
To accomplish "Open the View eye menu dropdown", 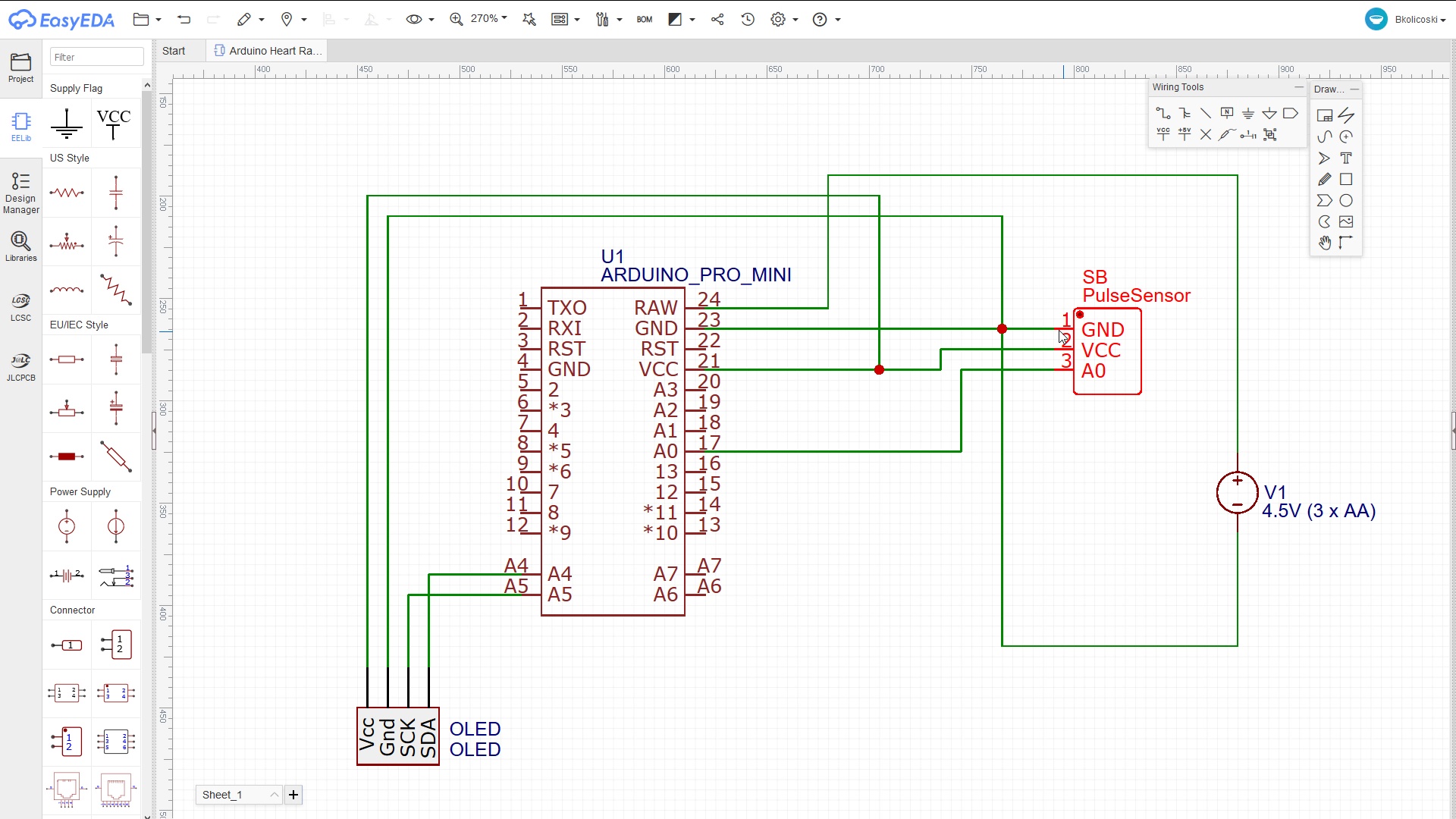I will 419,19.
